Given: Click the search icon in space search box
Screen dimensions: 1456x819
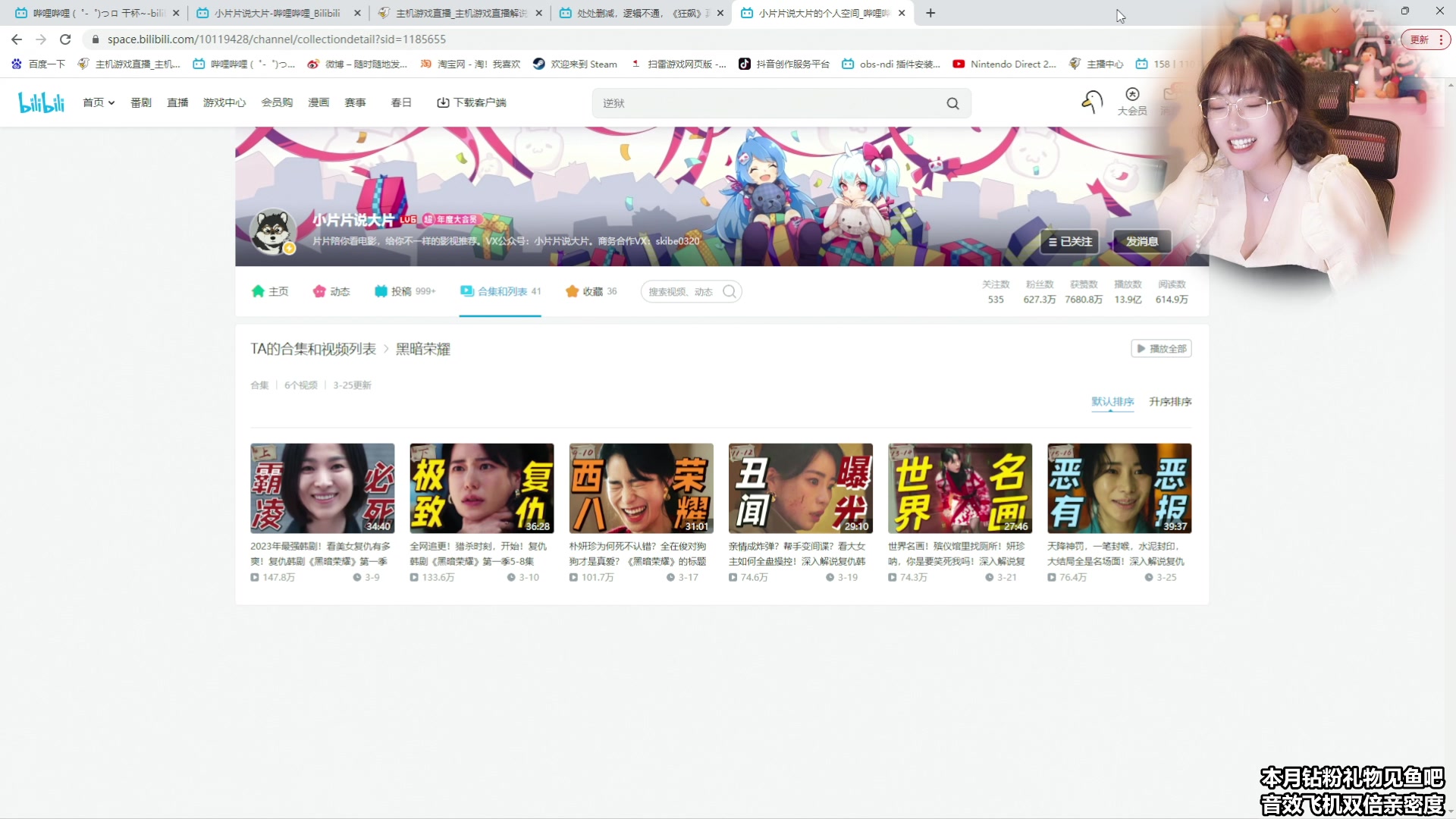Looking at the screenshot, I should click(730, 291).
